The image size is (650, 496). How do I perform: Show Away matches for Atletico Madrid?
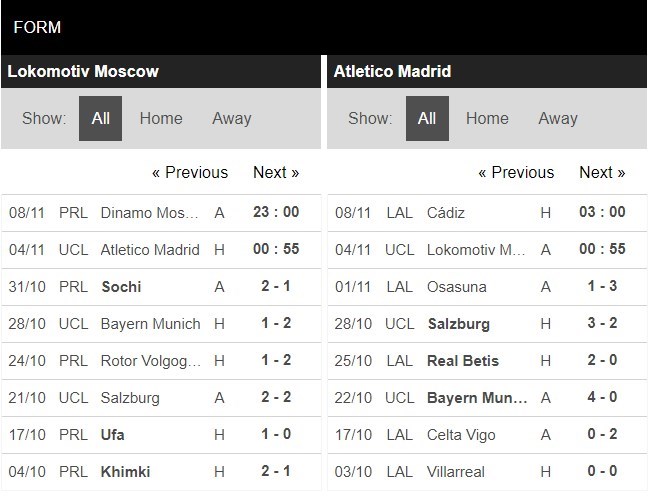coord(558,118)
